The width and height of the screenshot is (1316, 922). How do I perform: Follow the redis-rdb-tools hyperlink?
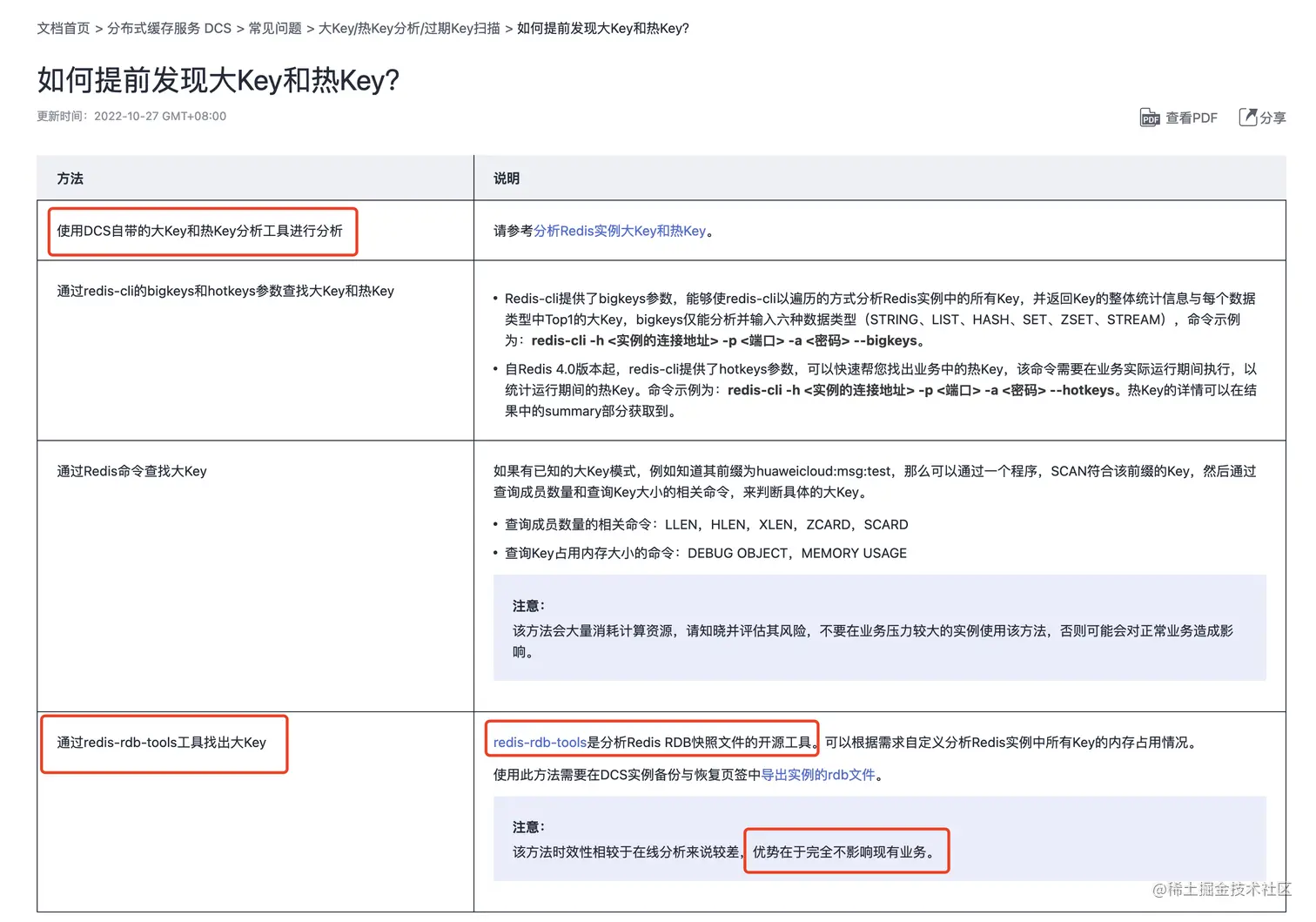click(540, 743)
